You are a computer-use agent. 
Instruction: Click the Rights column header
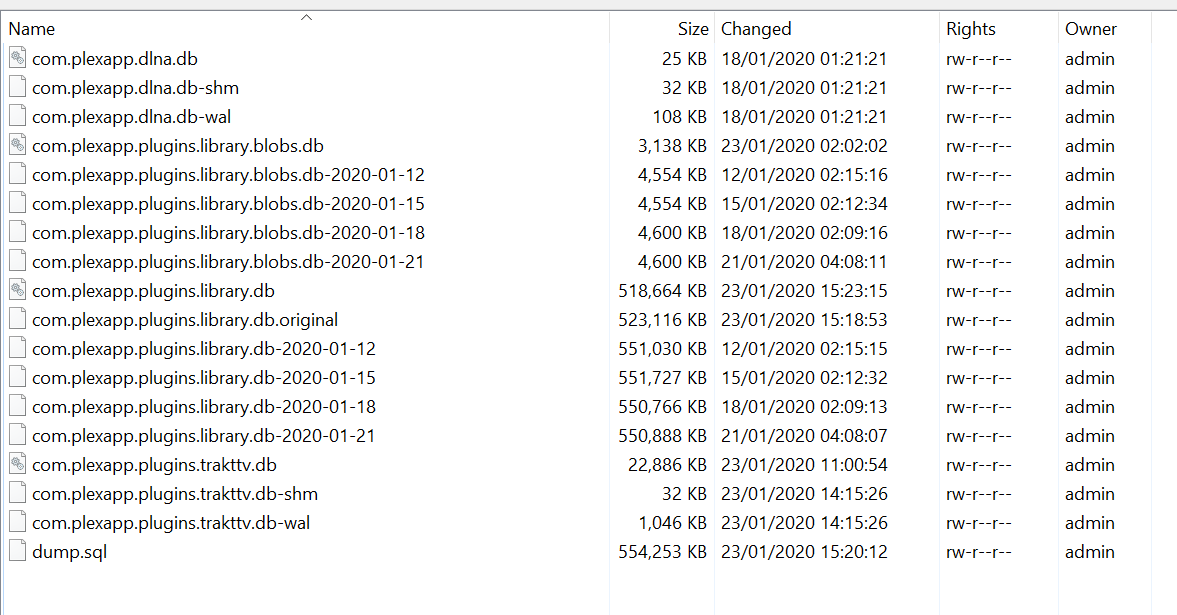pyautogui.click(x=971, y=29)
